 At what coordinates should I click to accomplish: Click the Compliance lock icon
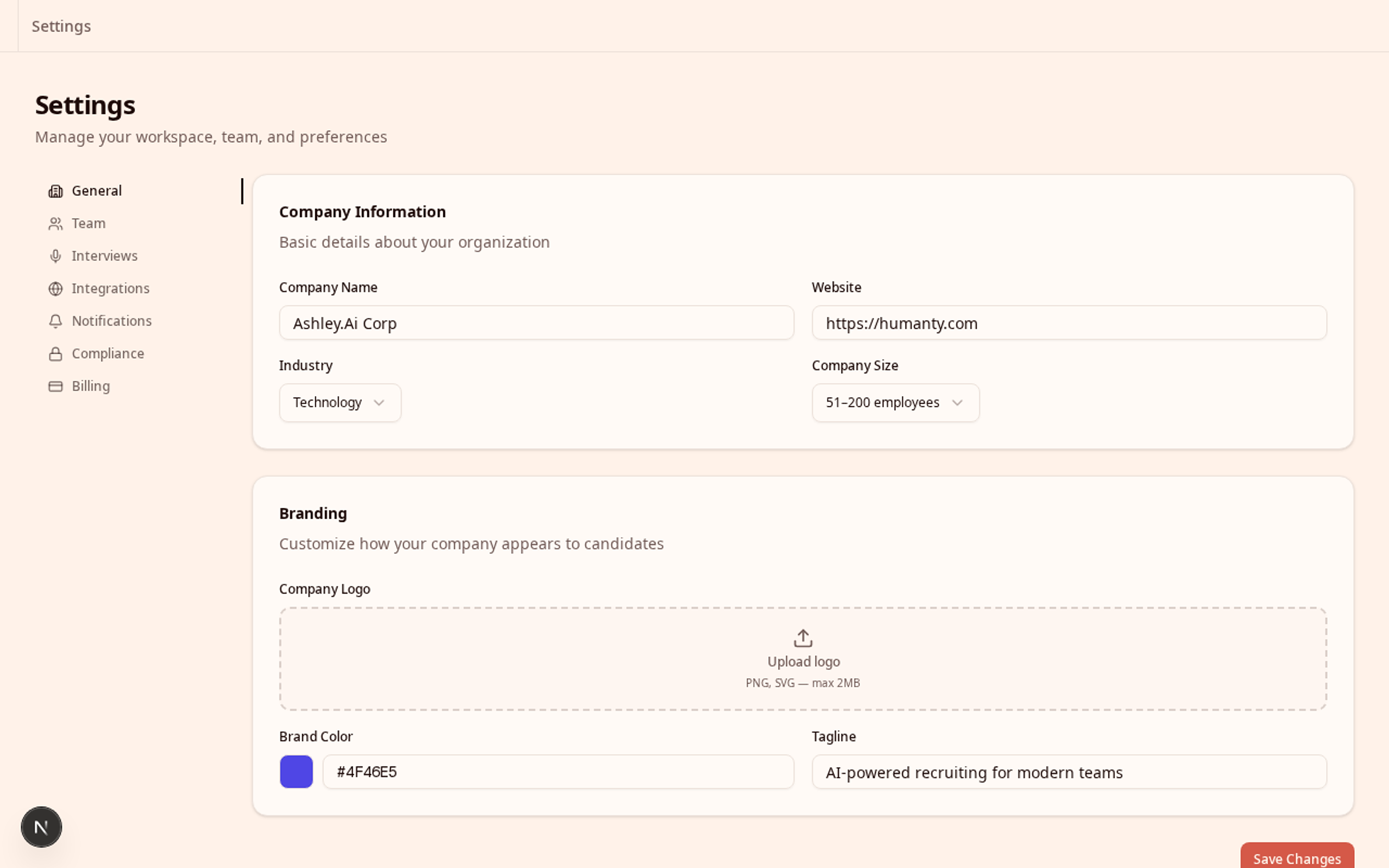55,354
